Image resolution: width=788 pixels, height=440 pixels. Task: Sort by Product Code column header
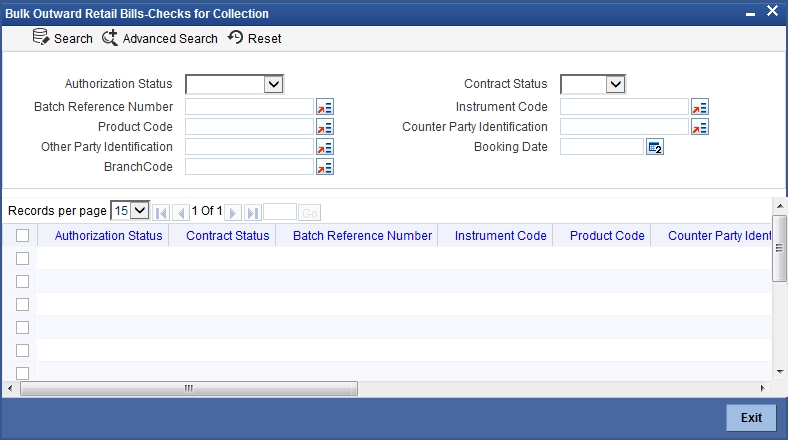(x=607, y=236)
